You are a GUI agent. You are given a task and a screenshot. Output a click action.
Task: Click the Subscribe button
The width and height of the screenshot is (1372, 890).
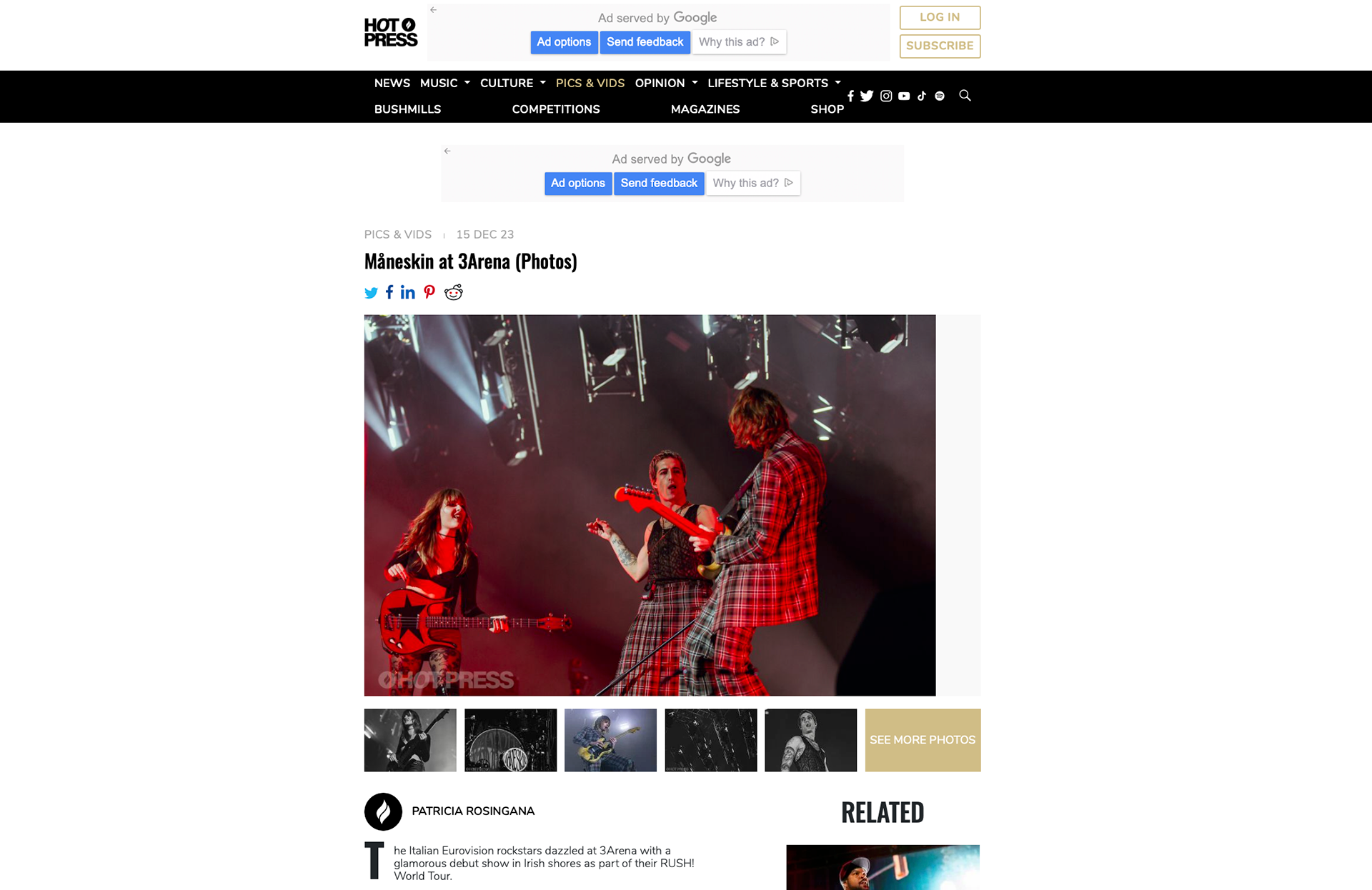940,46
